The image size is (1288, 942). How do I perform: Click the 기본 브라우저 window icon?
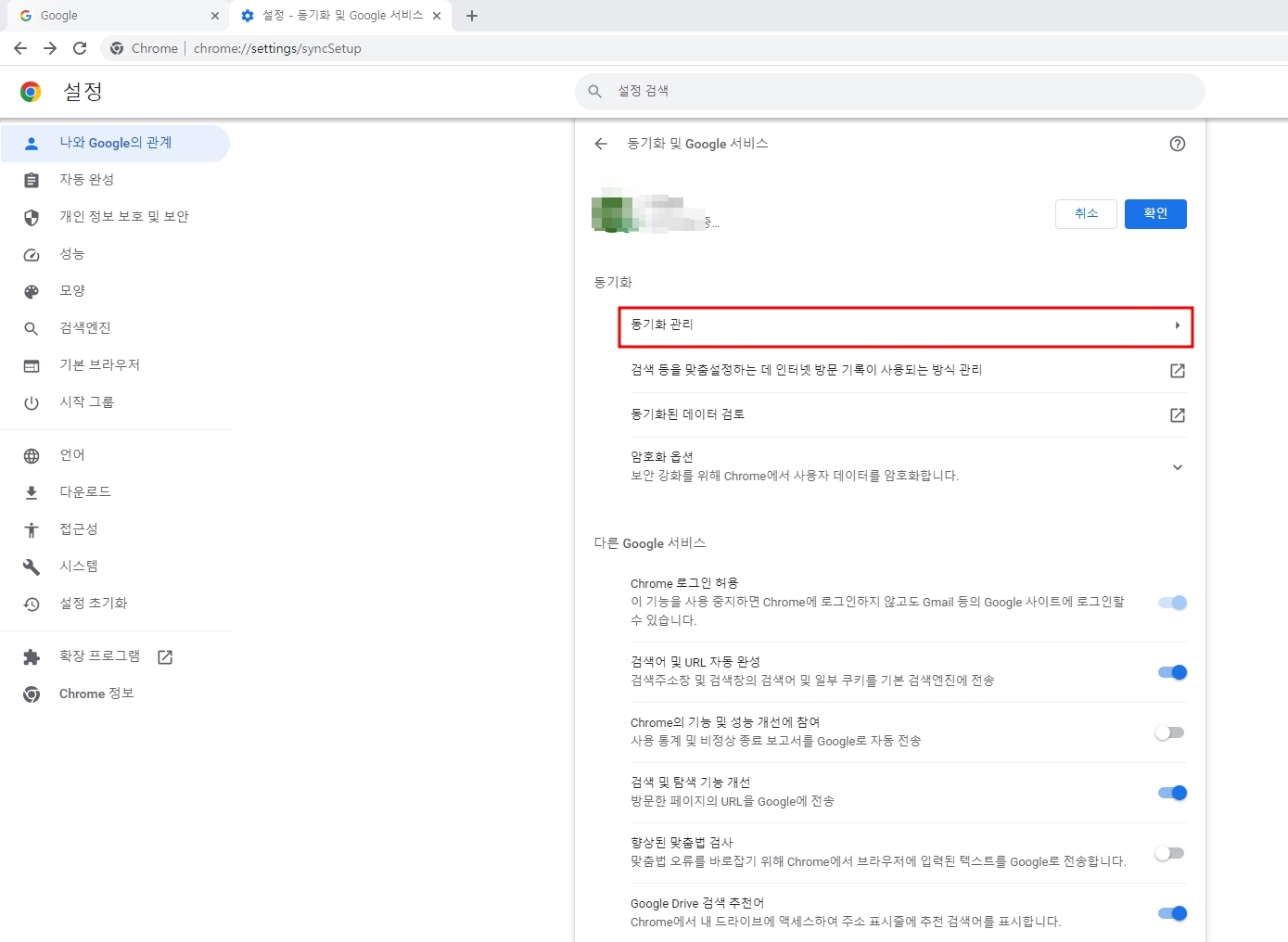pos(32,365)
